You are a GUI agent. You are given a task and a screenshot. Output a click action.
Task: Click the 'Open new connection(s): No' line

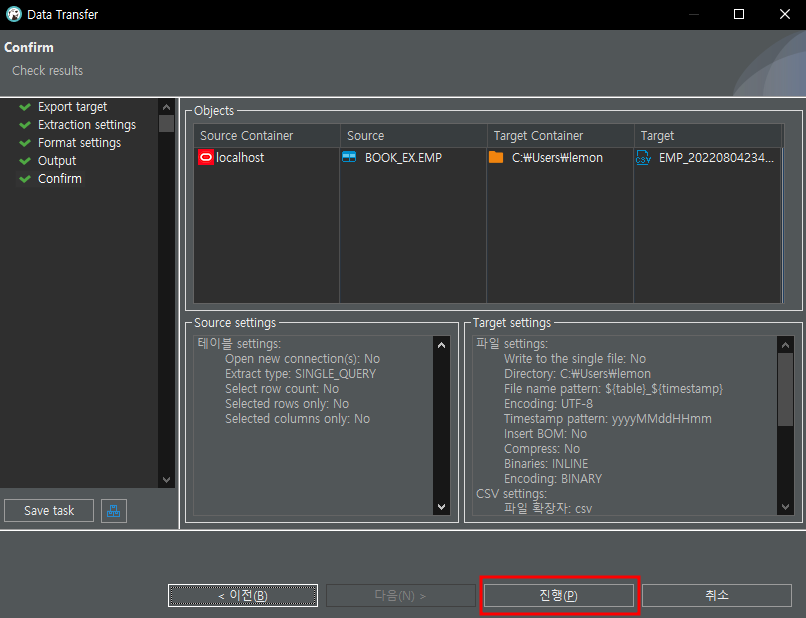(x=302, y=359)
